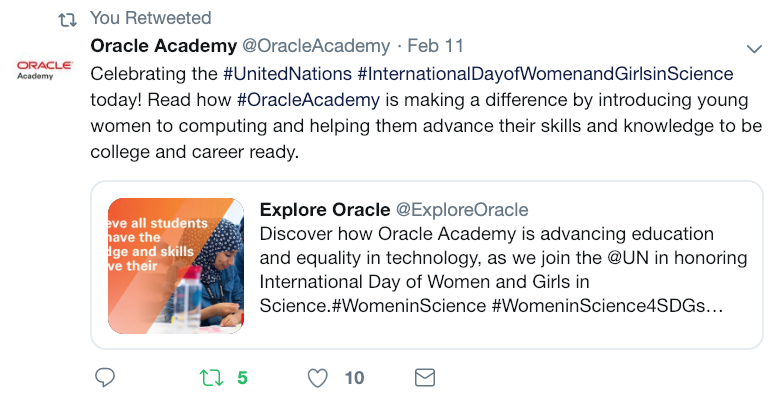This screenshot has width=778, height=398.
Task: Click the retweet icon beside You Retweeted
Action: (67, 19)
